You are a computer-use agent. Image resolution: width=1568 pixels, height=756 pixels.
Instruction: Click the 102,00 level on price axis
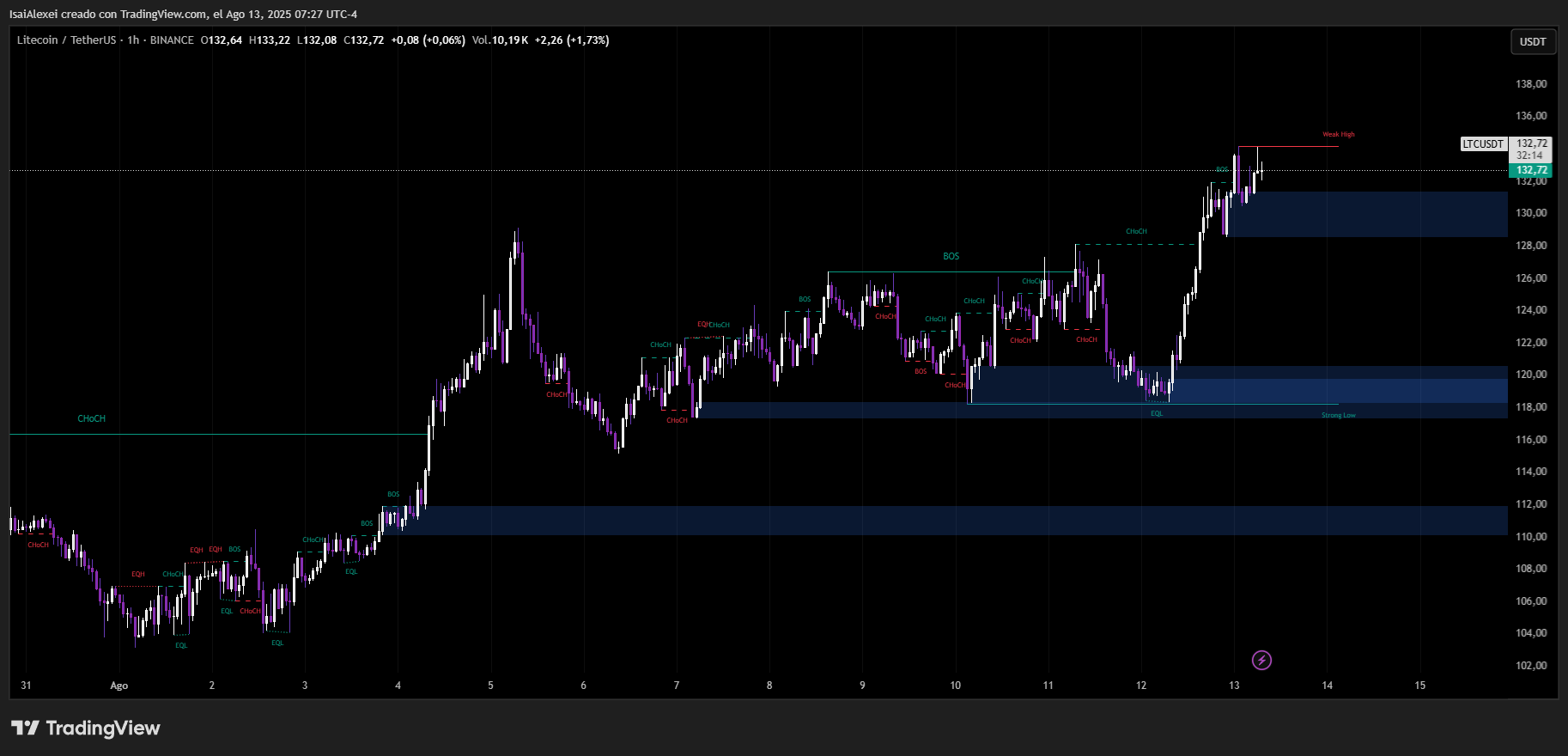1531,666
